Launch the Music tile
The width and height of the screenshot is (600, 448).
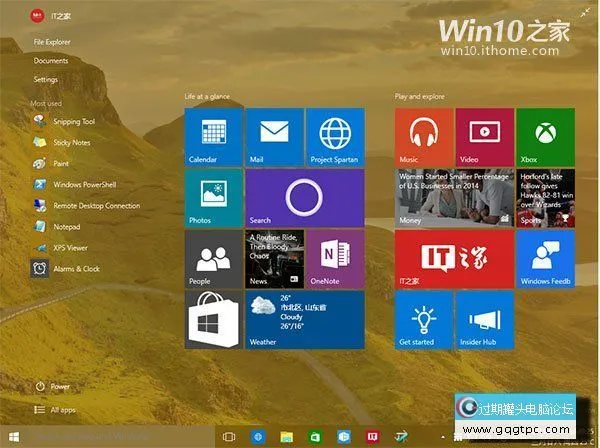(x=424, y=137)
